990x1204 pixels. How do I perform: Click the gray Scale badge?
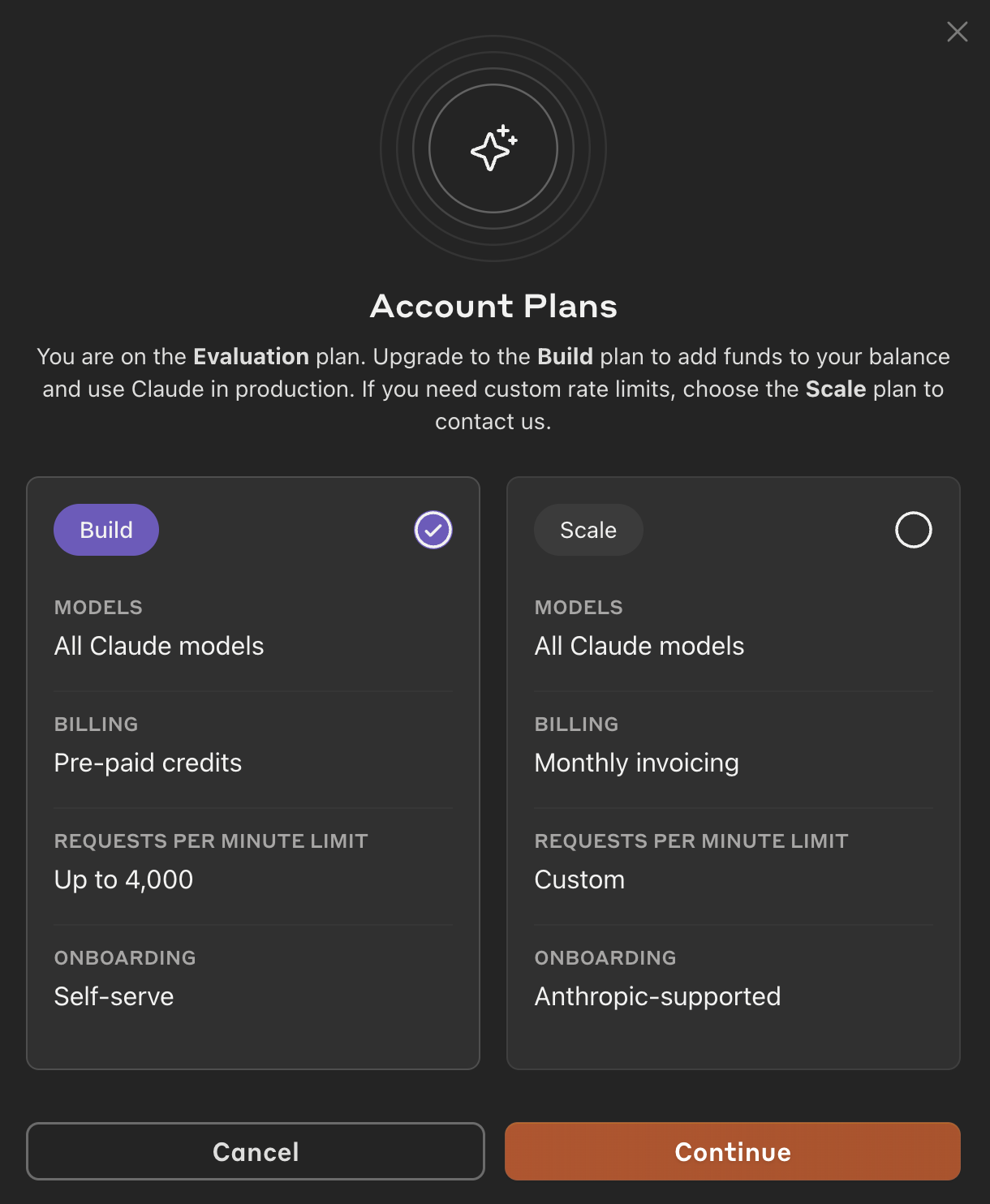click(x=588, y=530)
